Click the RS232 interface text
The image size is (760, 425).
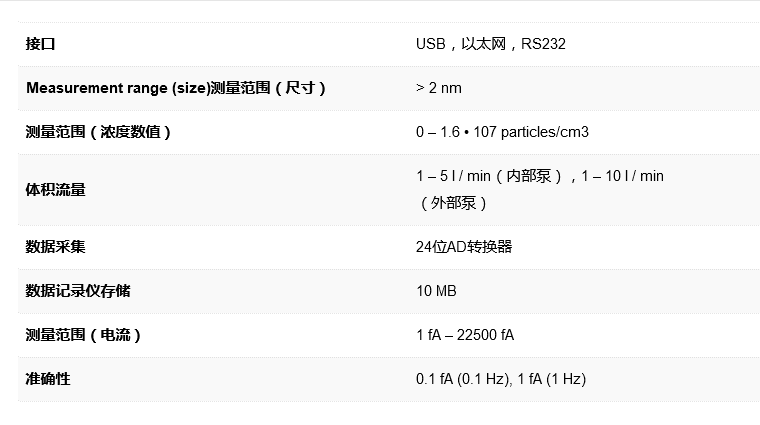(543, 44)
